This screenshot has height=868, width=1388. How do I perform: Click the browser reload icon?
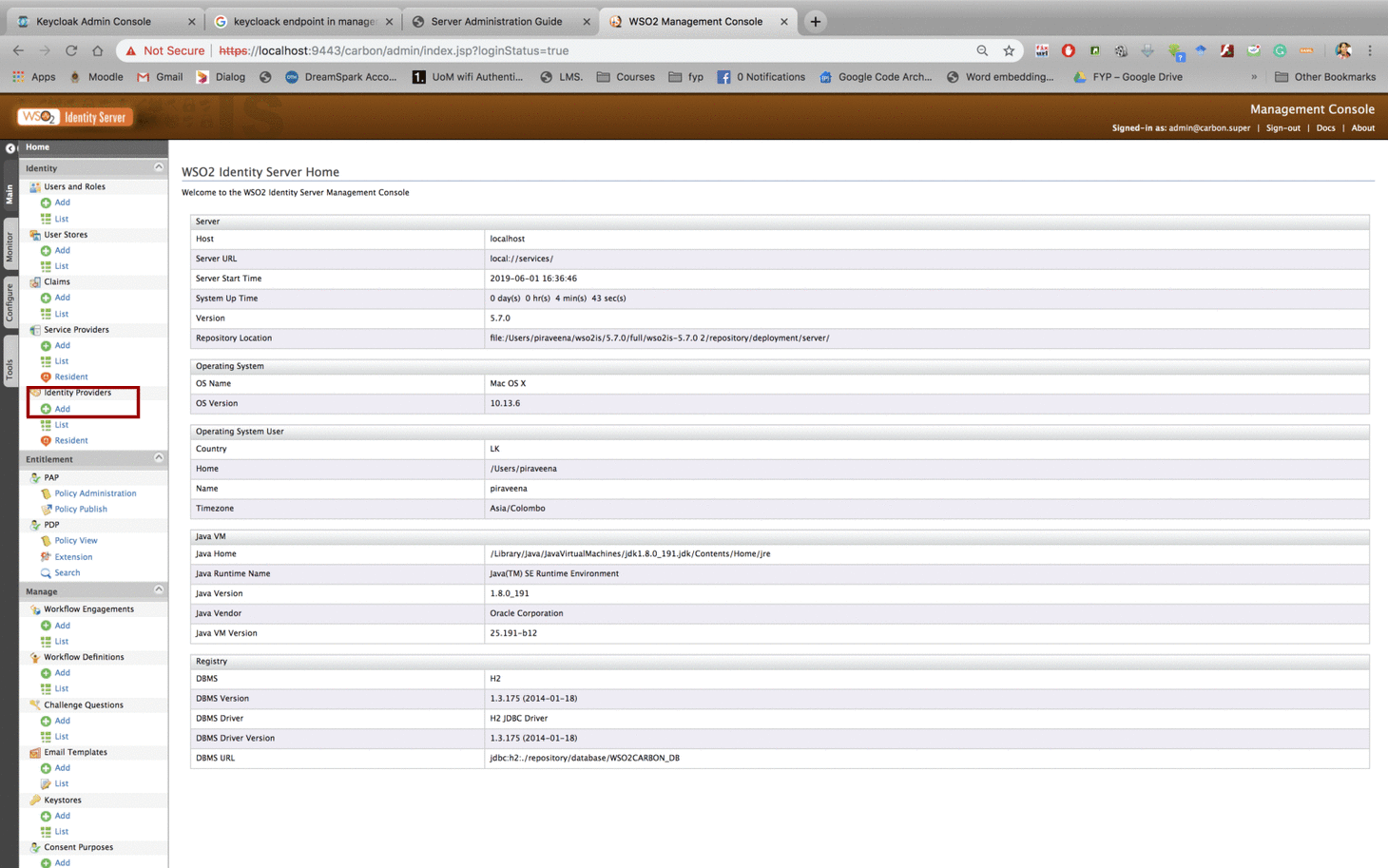[71, 50]
